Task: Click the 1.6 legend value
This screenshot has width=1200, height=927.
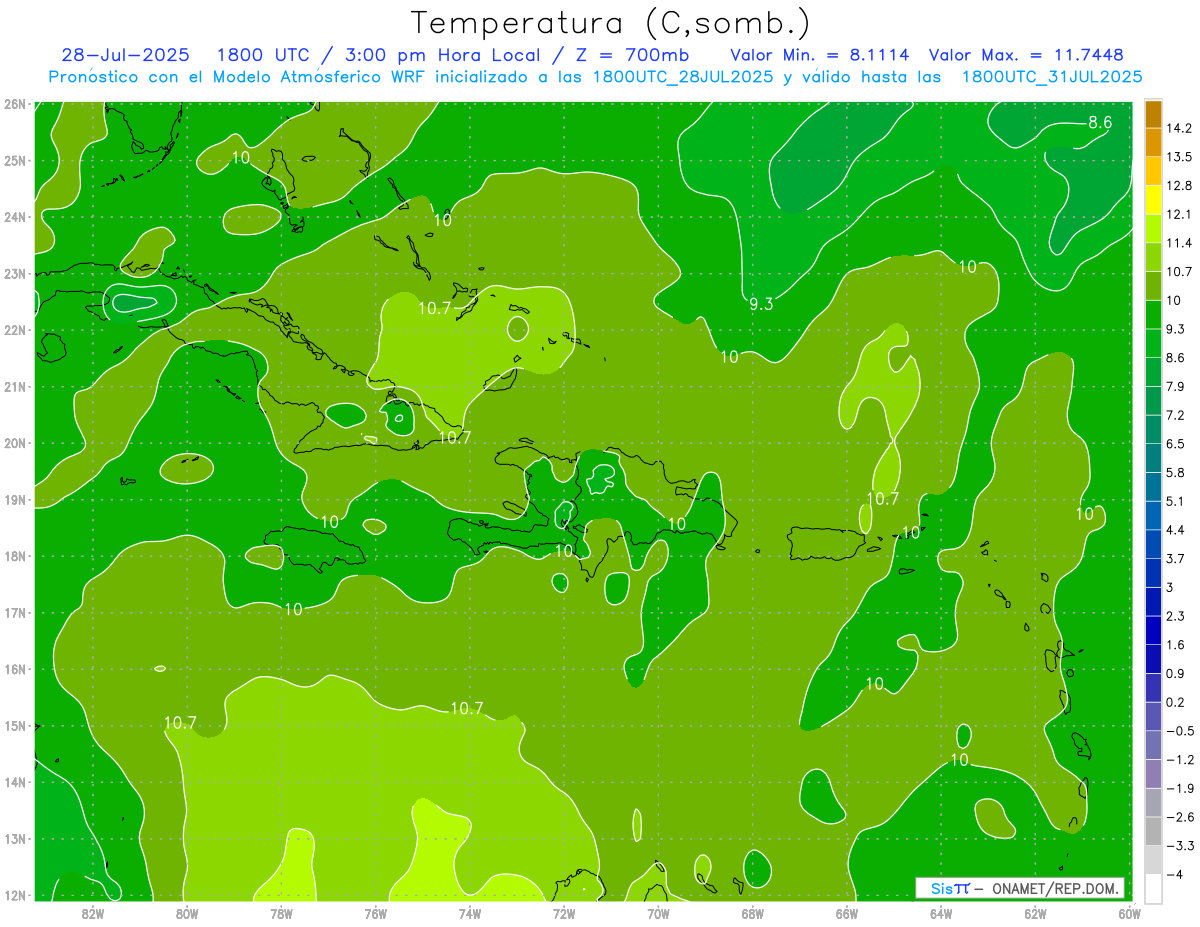Action: tap(1175, 644)
